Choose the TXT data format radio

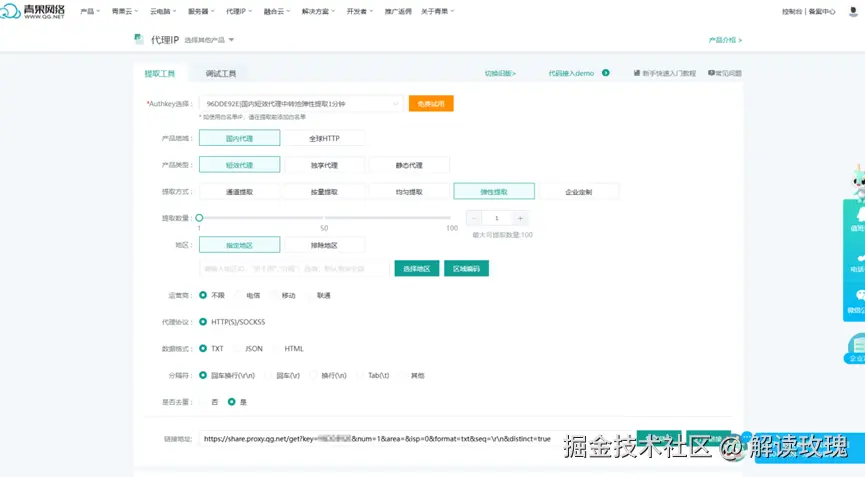tap(203, 349)
